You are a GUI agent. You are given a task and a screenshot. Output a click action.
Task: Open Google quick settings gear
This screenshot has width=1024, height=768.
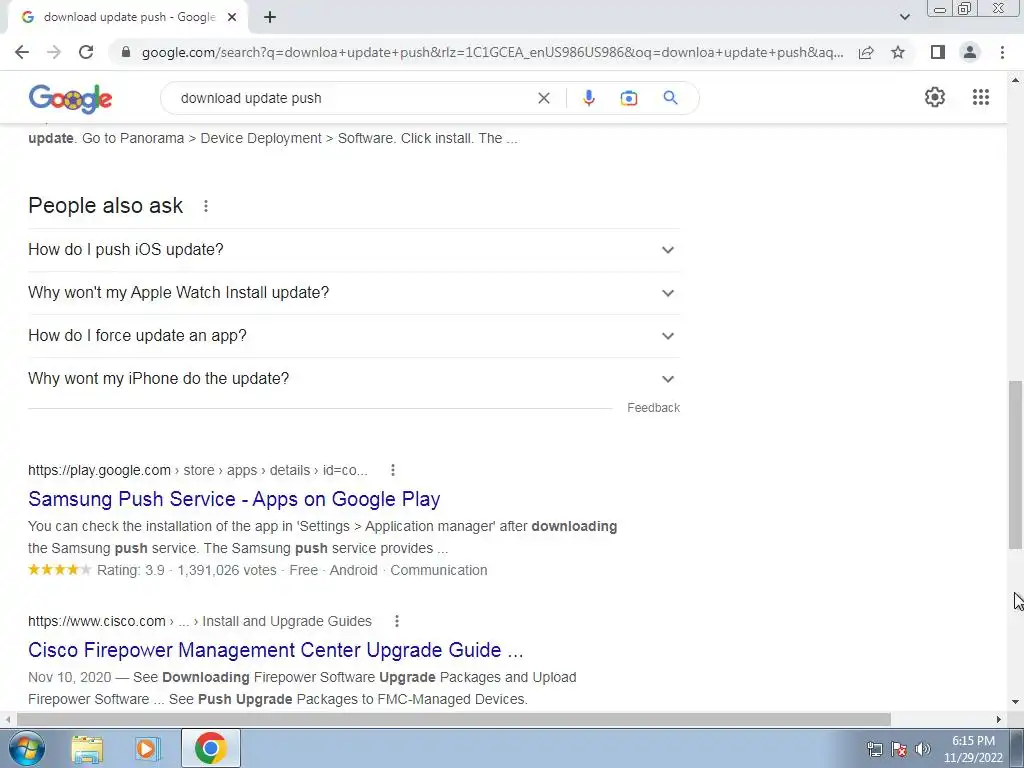click(935, 97)
